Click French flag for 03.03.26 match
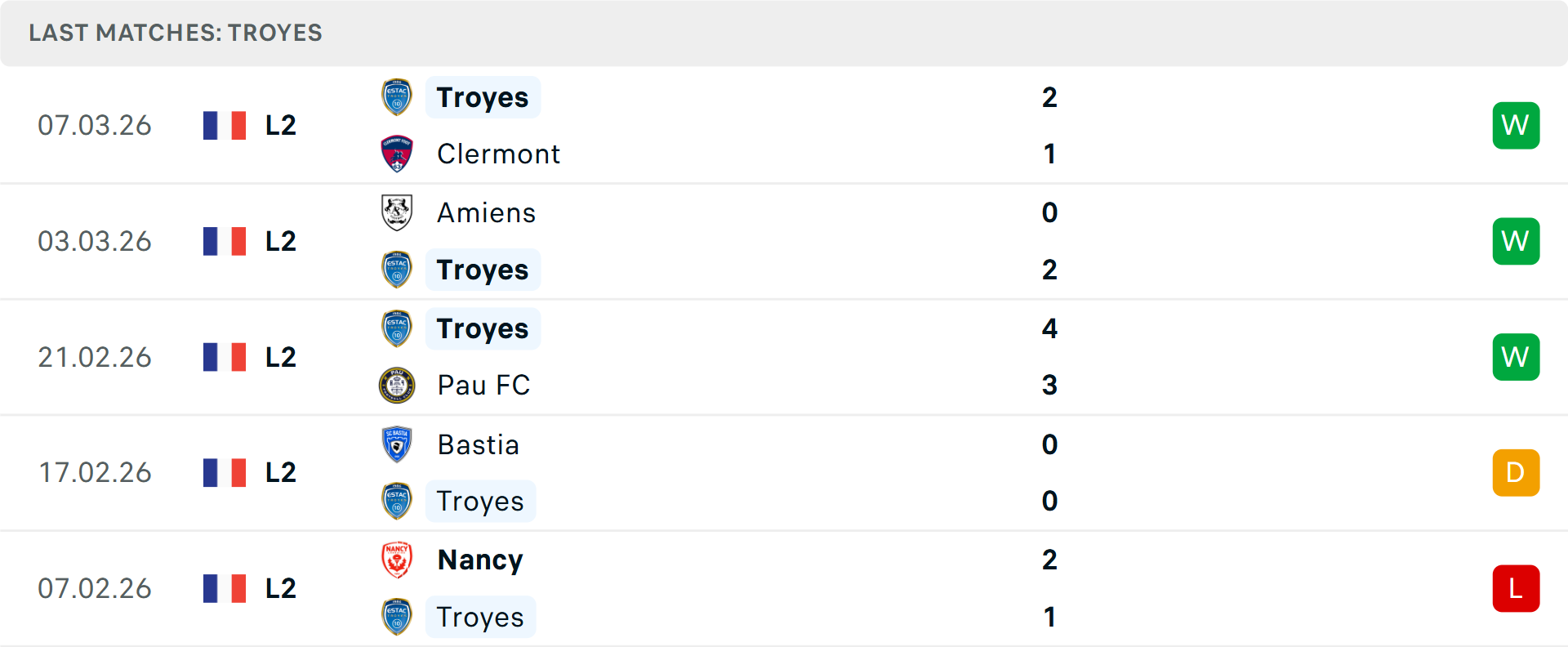The image size is (1568, 647). [225, 241]
